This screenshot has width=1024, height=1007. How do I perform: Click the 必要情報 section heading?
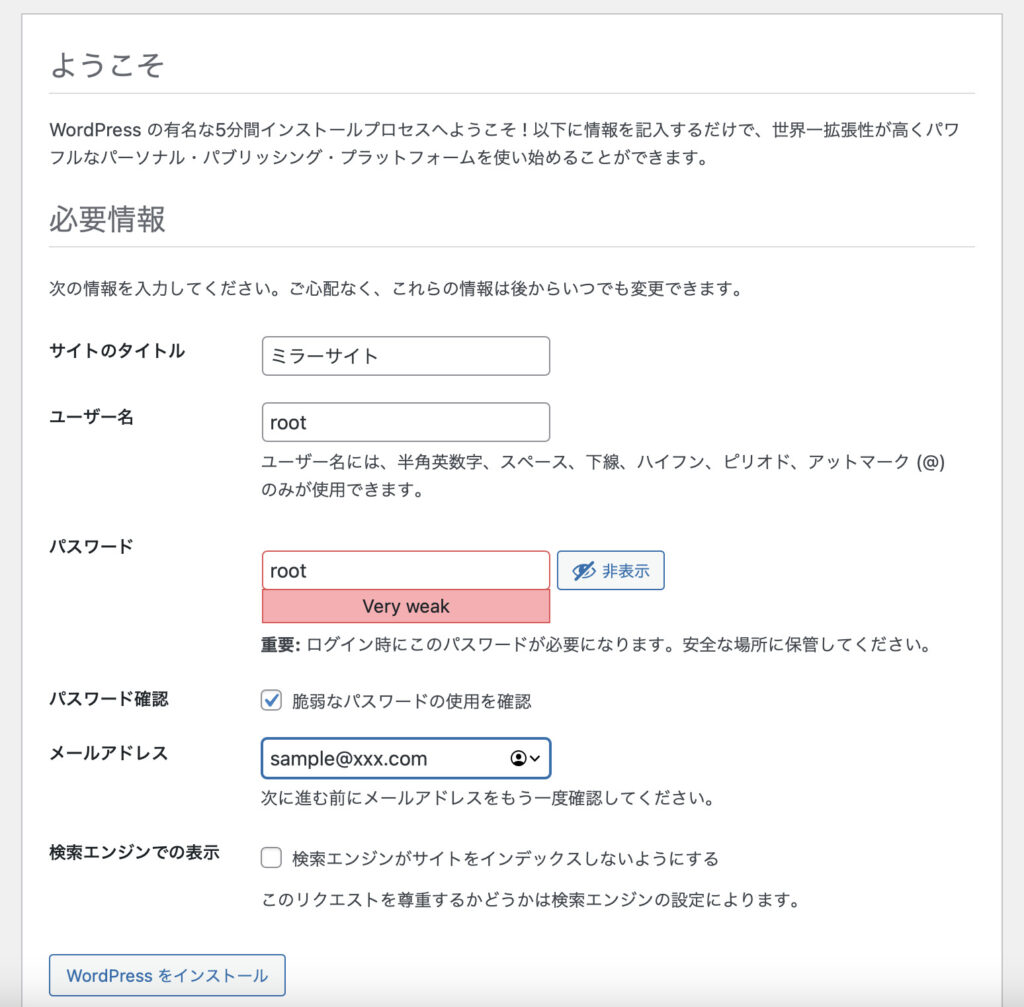(x=107, y=219)
